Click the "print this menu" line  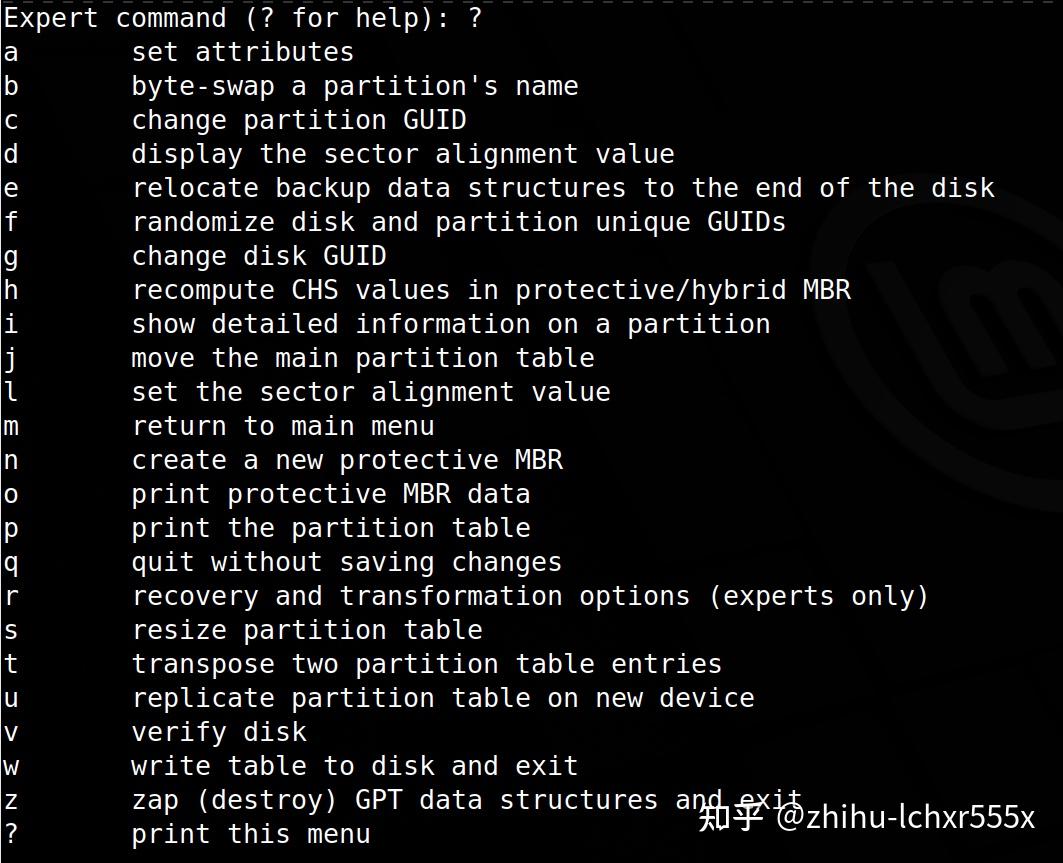(250, 834)
